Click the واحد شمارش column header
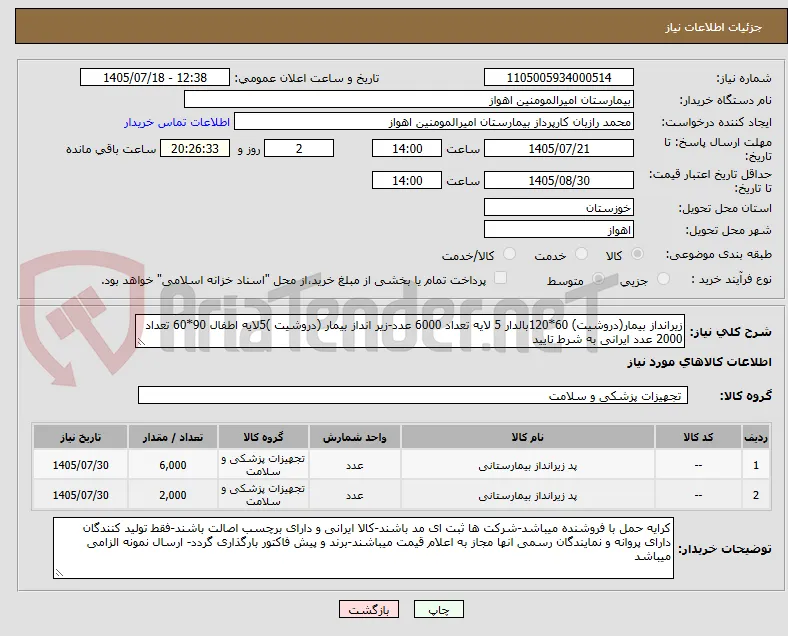788x636 pixels. coord(355,437)
